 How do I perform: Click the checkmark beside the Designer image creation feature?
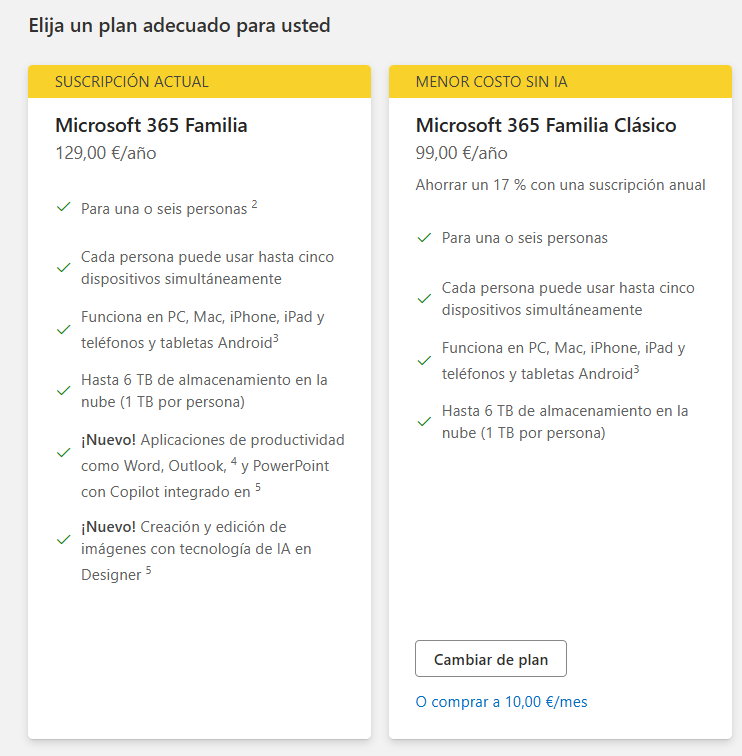click(64, 538)
